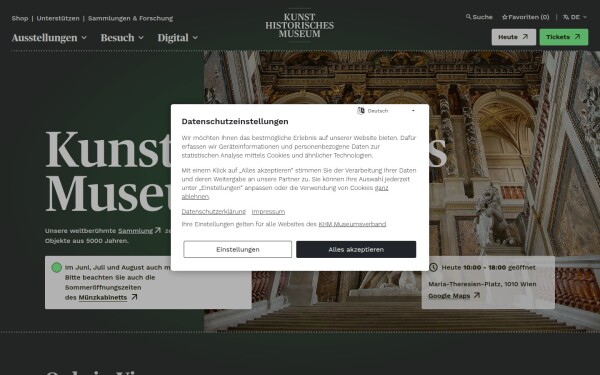Screen dimensions: 600x375
Task: Click the green status dot in the notice box
Action: click(x=56, y=267)
